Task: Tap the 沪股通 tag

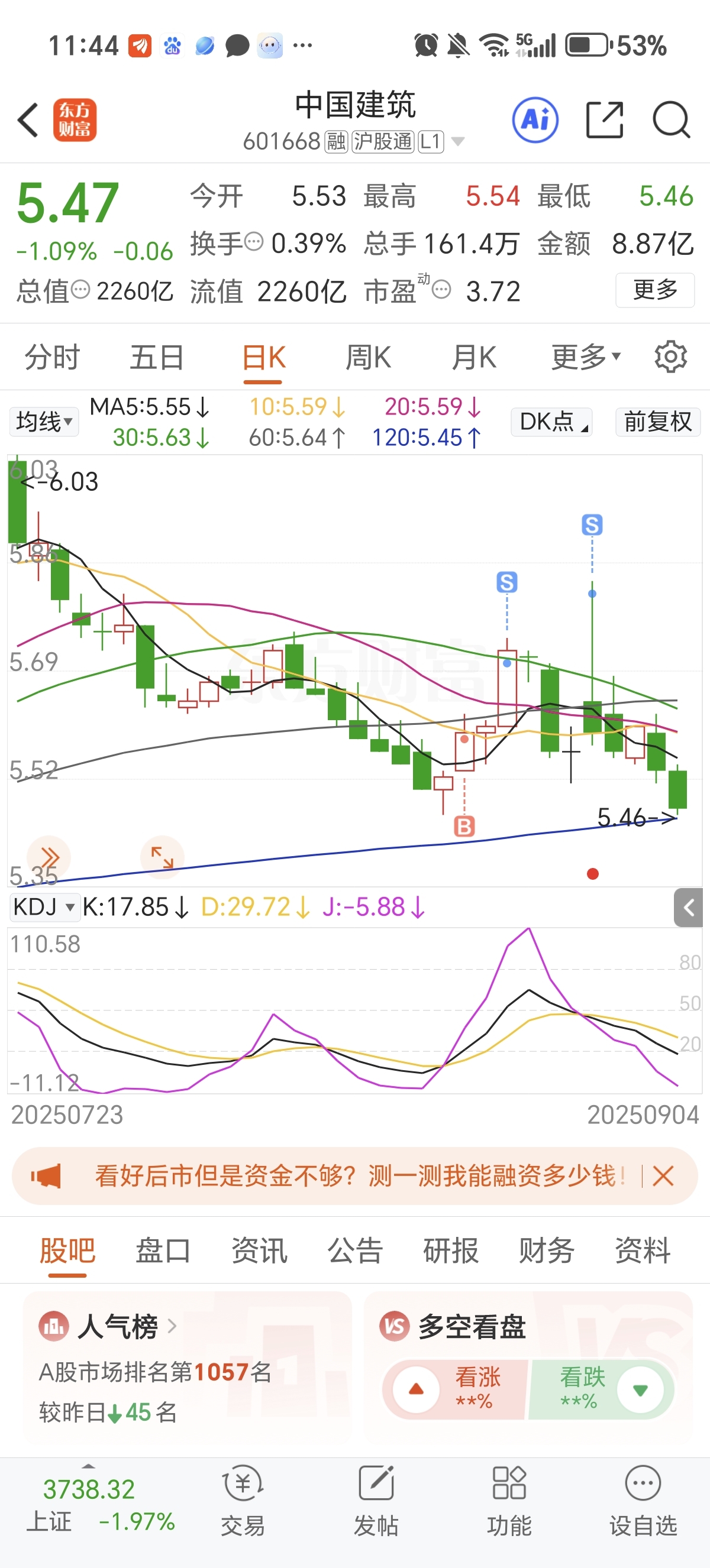Action: point(383,142)
